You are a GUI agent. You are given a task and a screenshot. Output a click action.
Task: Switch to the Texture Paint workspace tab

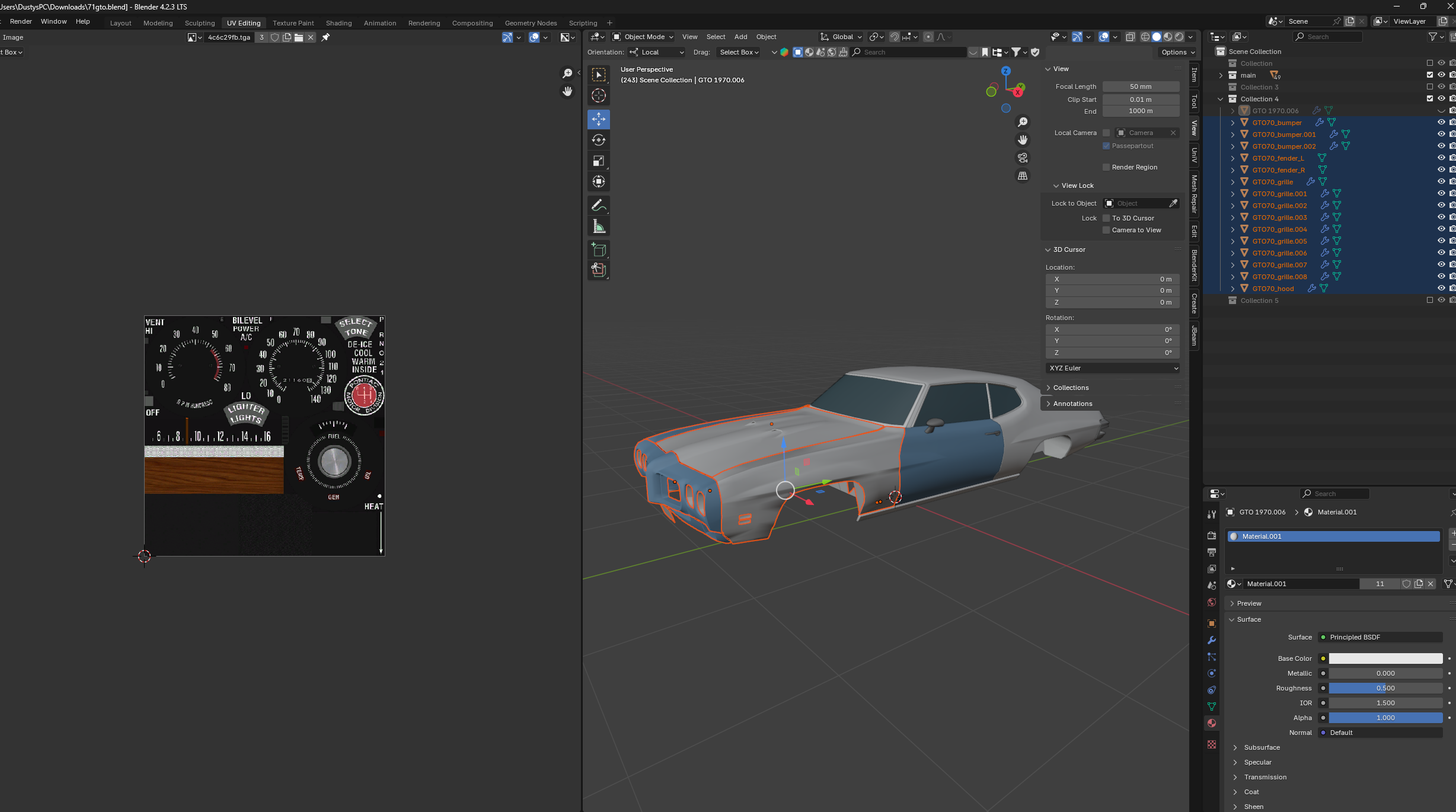(x=293, y=23)
